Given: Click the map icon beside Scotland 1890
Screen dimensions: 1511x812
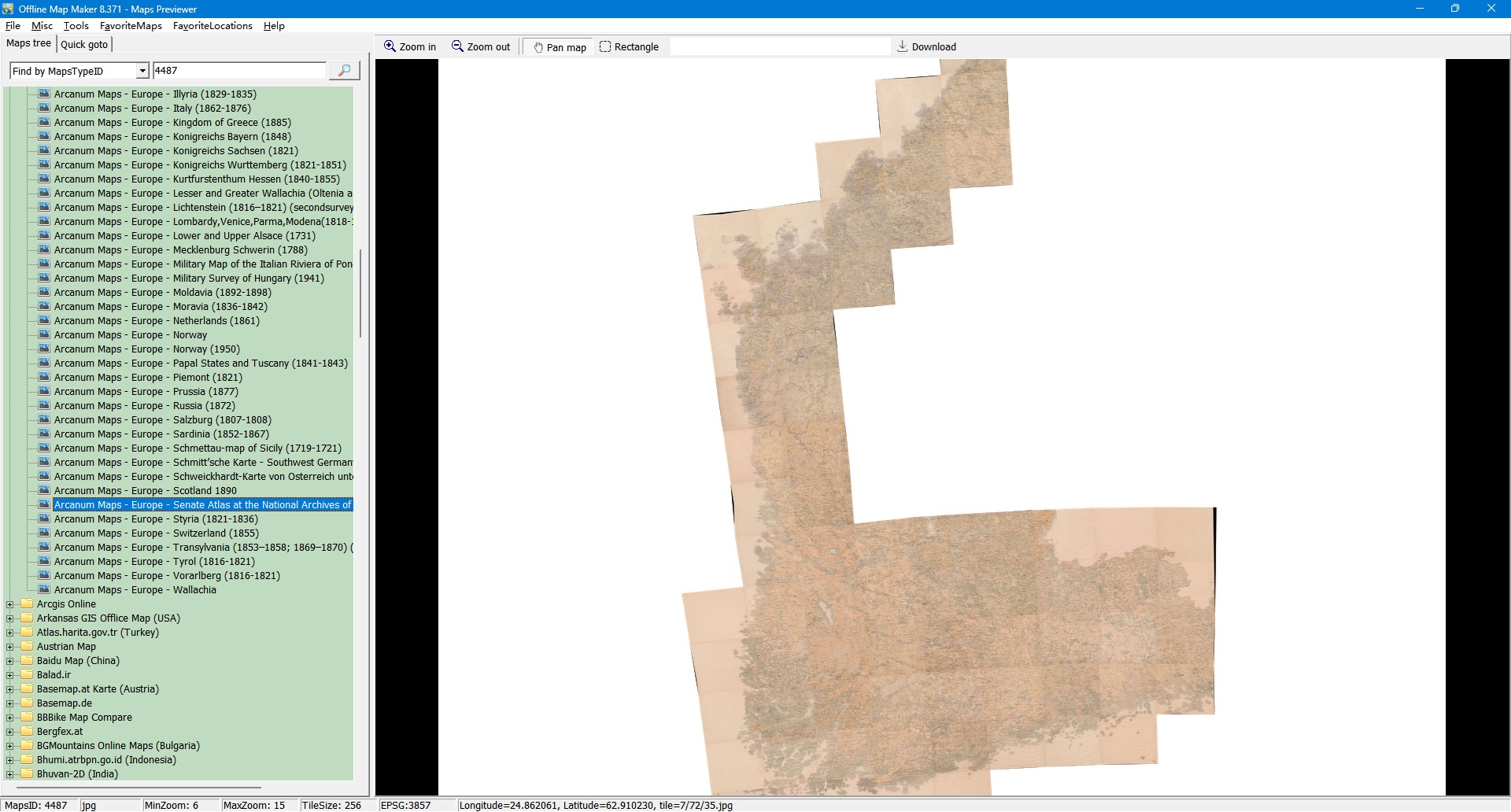Looking at the screenshot, I should [44, 490].
